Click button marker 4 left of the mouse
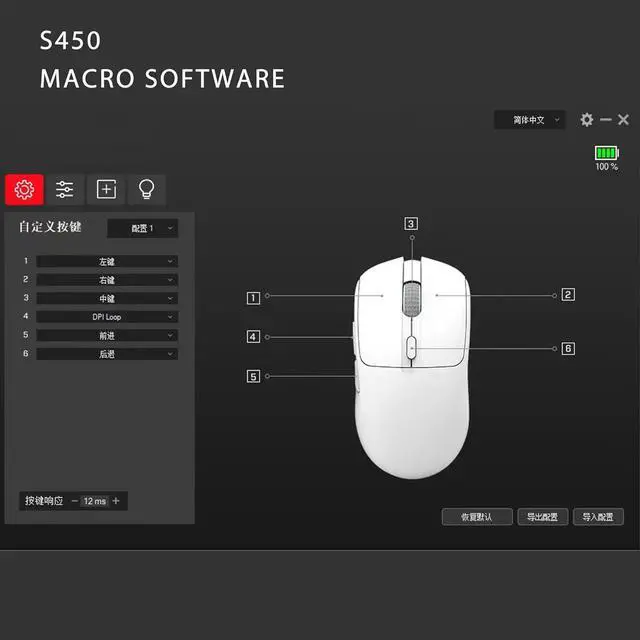The height and width of the screenshot is (640, 640). [253, 337]
